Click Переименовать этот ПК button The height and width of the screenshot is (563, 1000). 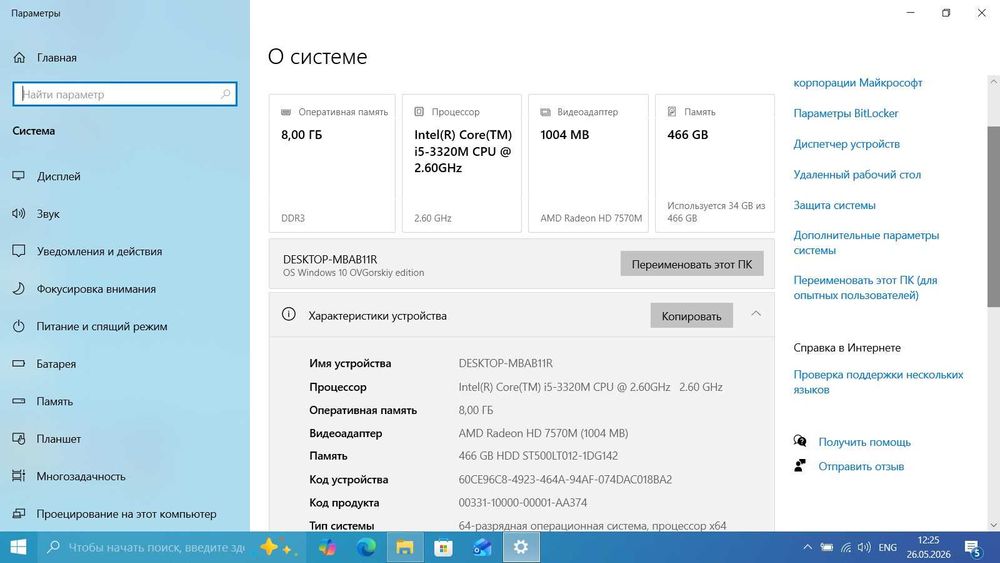click(x=692, y=264)
